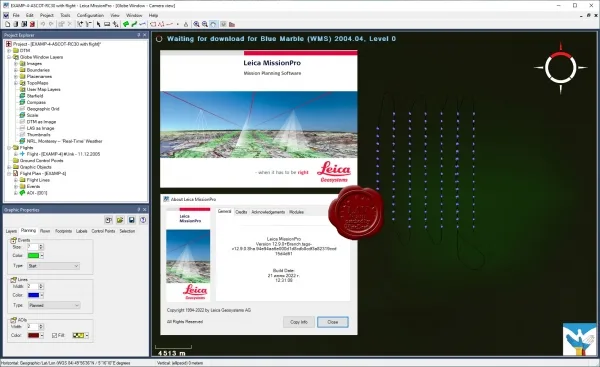600x367 pixels.
Task: Click the Copy Info button
Action: 299,322
